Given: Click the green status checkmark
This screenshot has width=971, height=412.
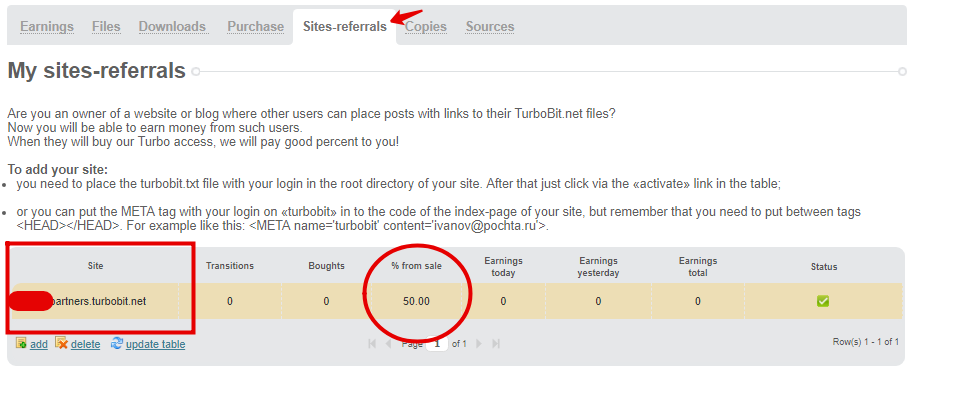Looking at the screenshot, I should (x=823, y=301).
